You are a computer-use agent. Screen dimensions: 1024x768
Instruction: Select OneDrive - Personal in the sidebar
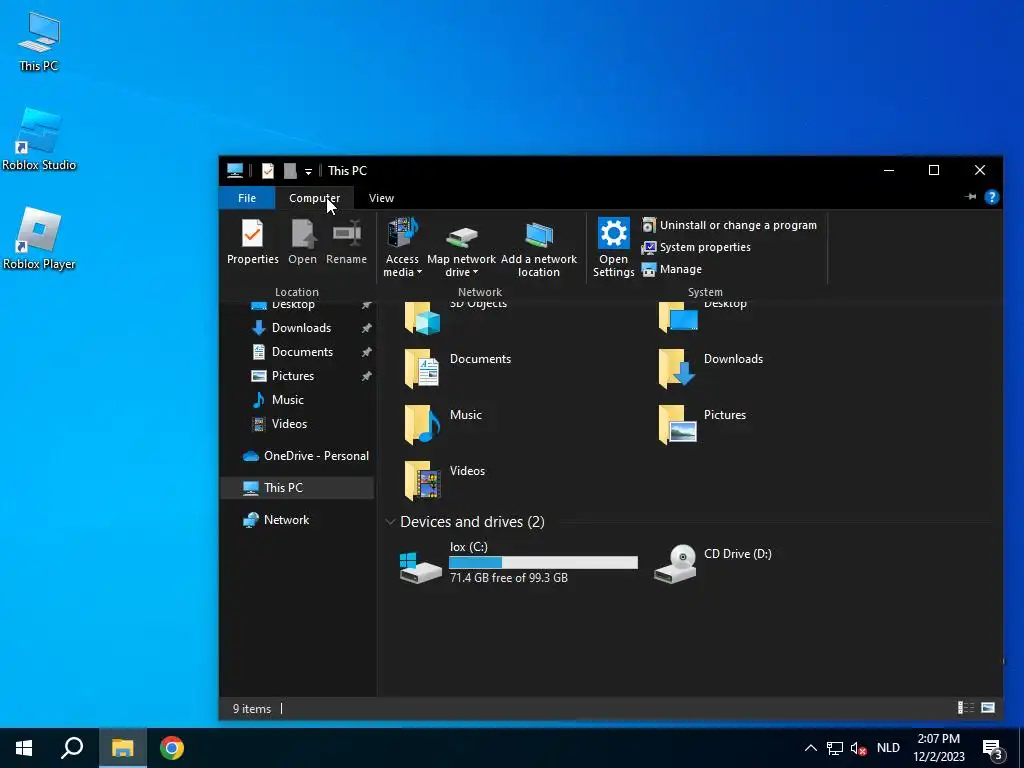pyautogui.click(x=306, y=456)
